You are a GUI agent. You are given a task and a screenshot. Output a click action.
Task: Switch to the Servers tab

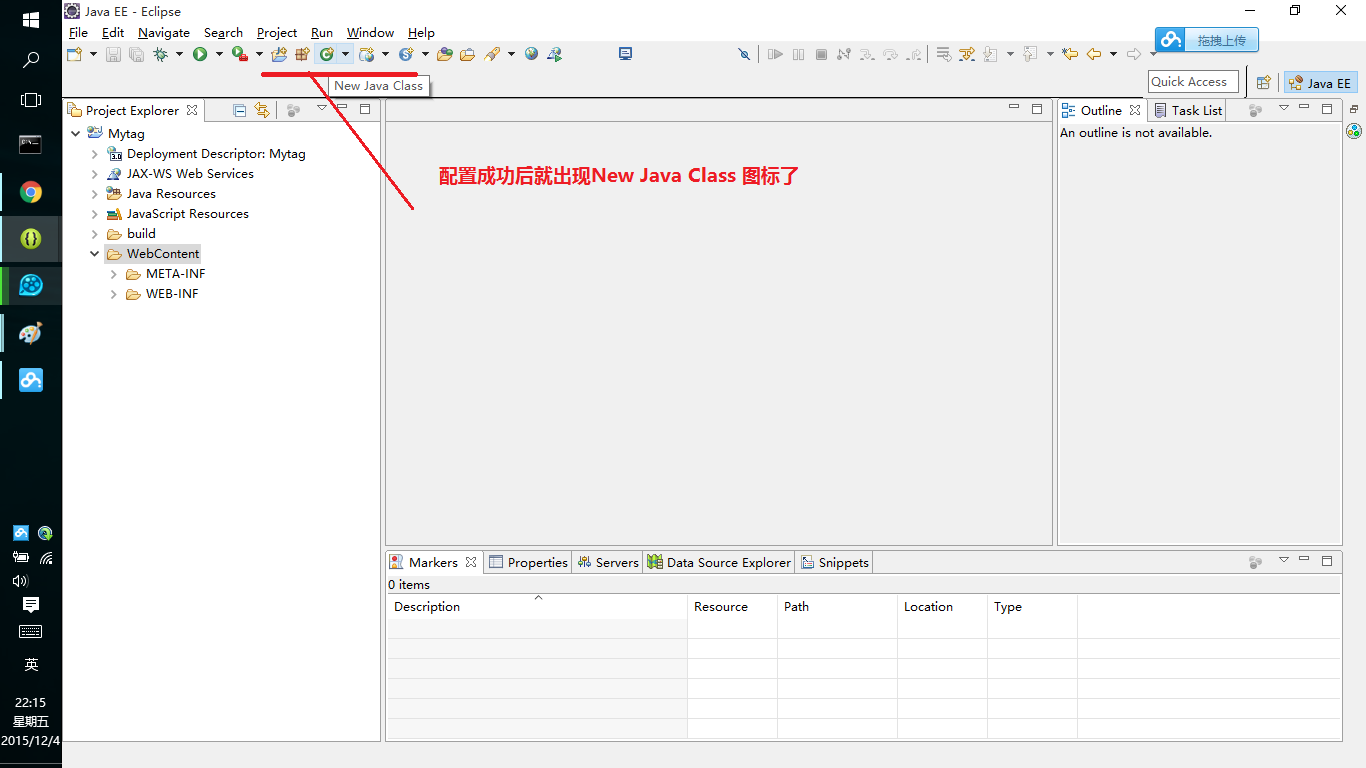click(607, 562)
